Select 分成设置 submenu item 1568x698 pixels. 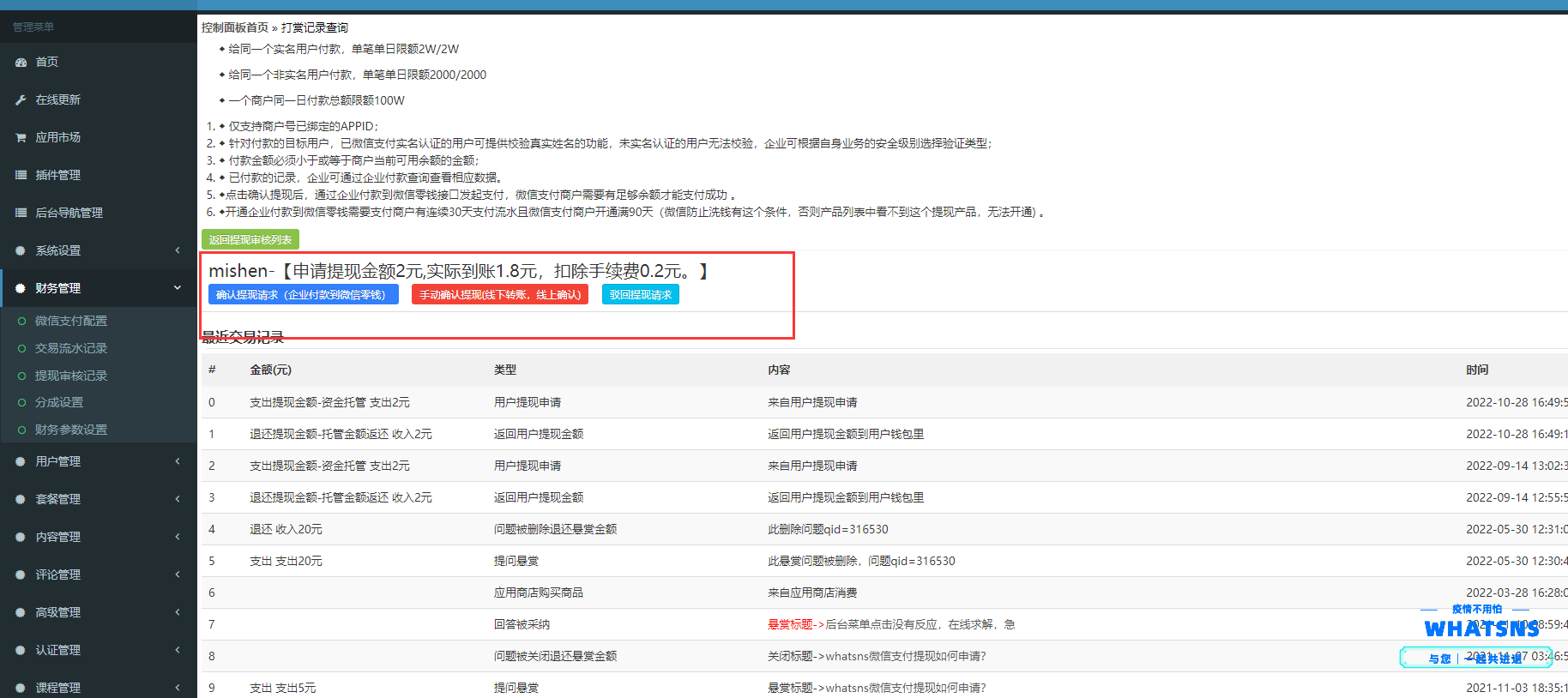tap(59, 402)
